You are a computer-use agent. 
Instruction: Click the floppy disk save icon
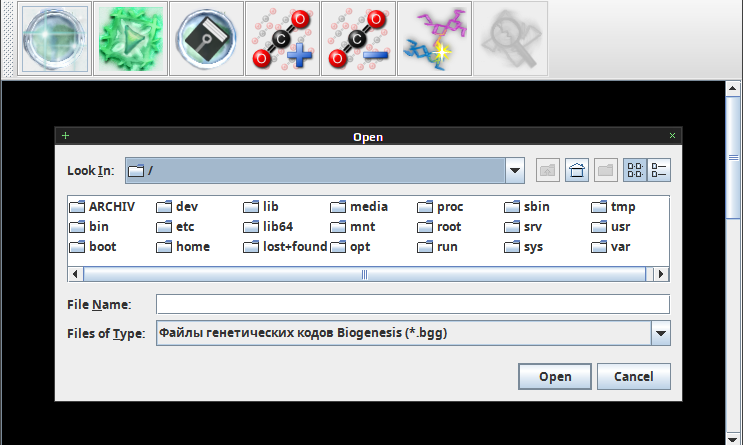(207, 39)
